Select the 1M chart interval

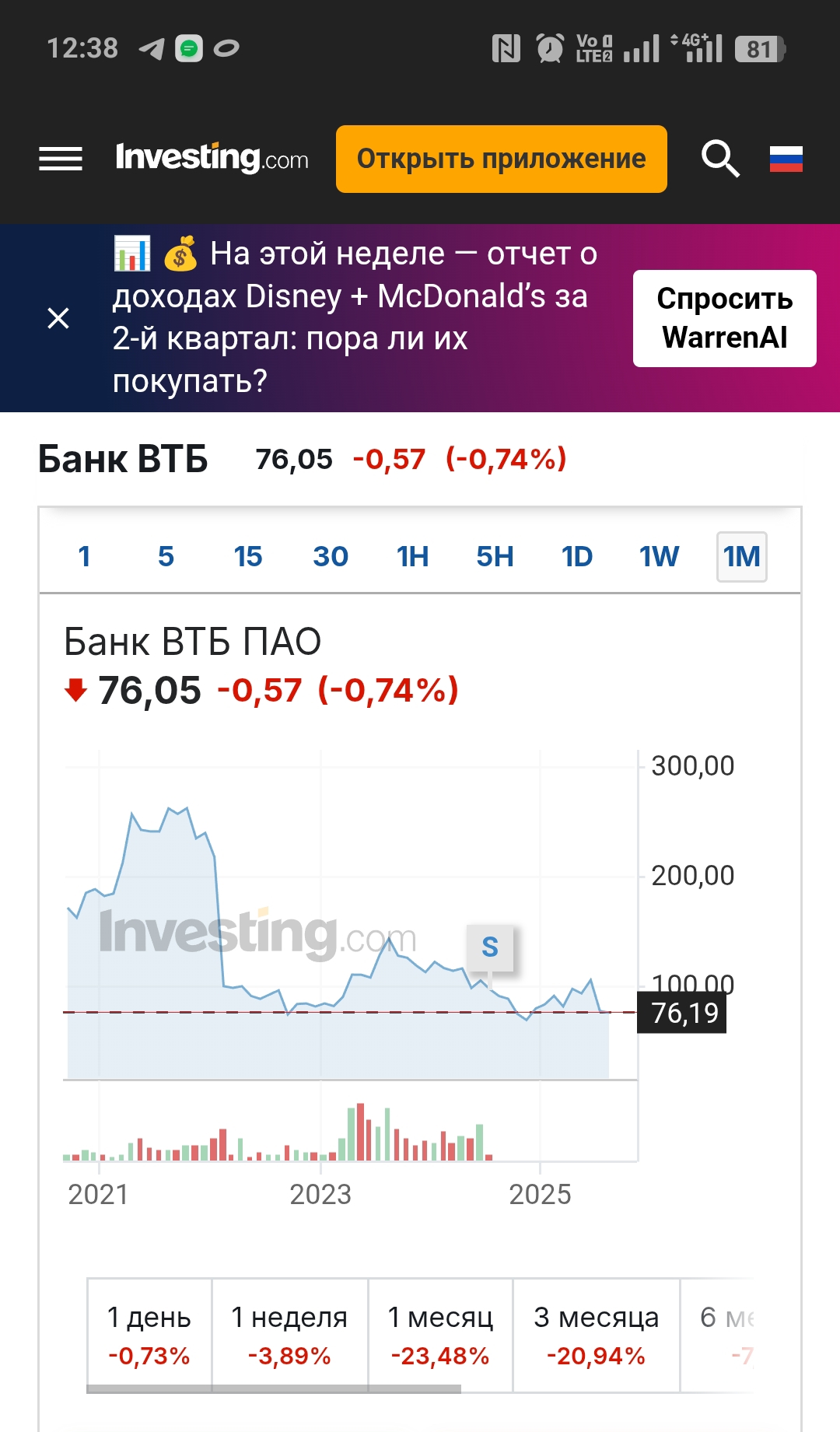(x=741, y=557)
